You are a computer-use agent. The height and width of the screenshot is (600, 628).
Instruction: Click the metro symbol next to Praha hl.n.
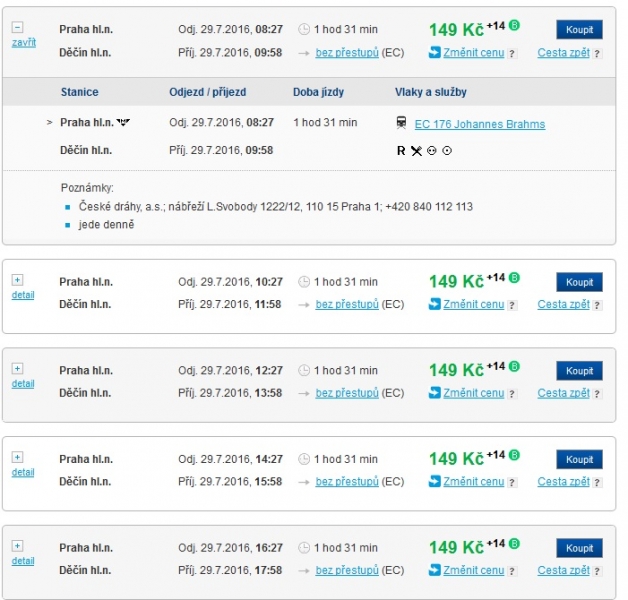124,123
